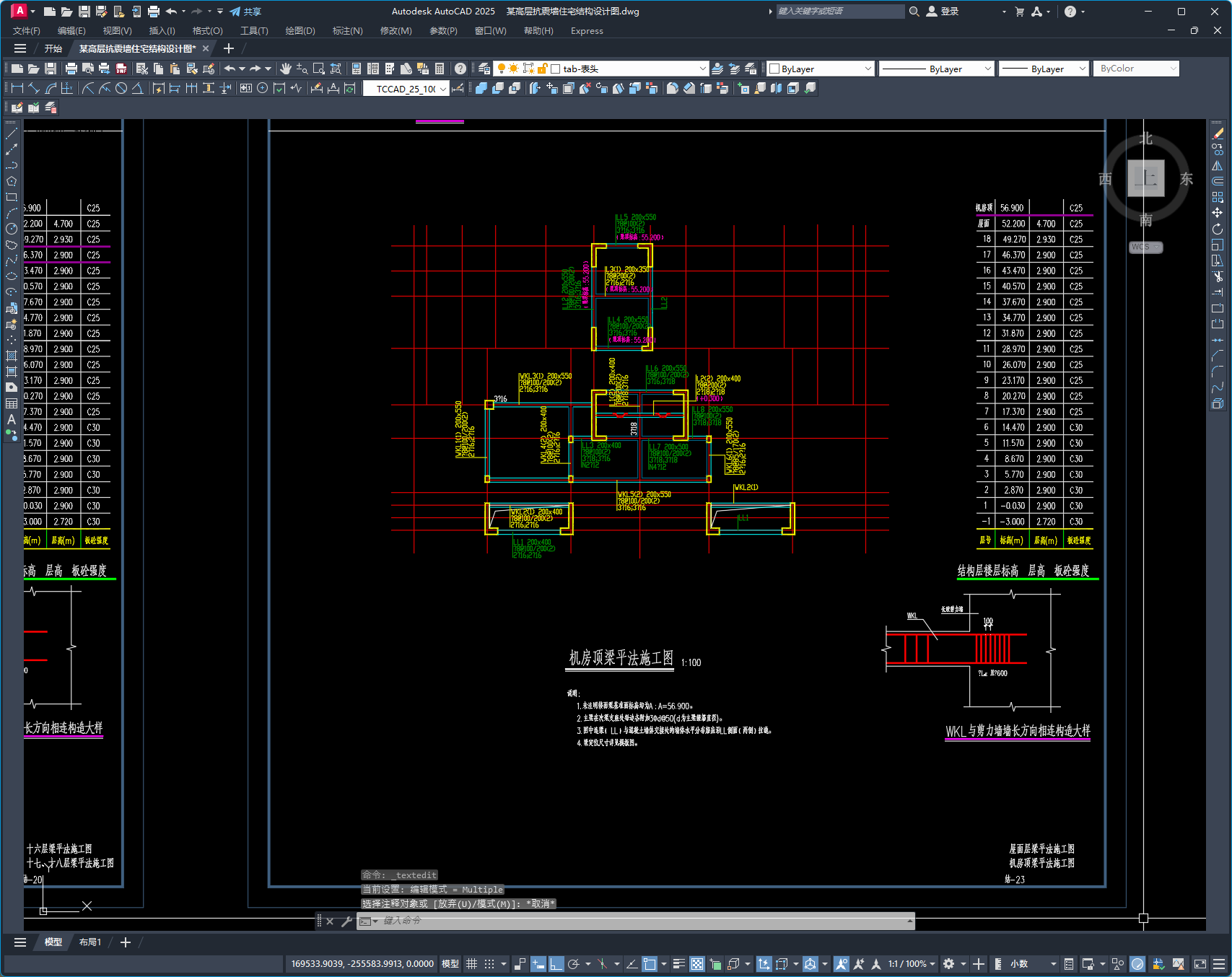Click the layer color swatch beside tab-表头
This screenshot has width=1232, height=977.
[x=556, y=69]
